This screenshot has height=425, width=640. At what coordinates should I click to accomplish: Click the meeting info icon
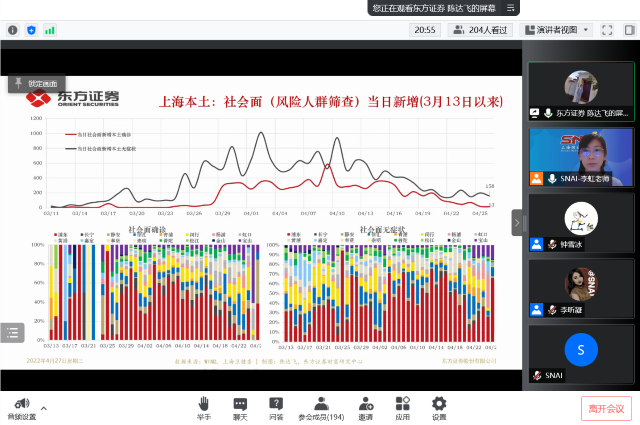pos(13,30)
